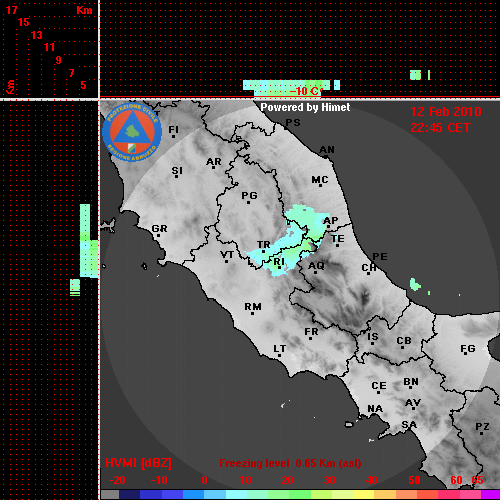Click the RI city label

279,262
